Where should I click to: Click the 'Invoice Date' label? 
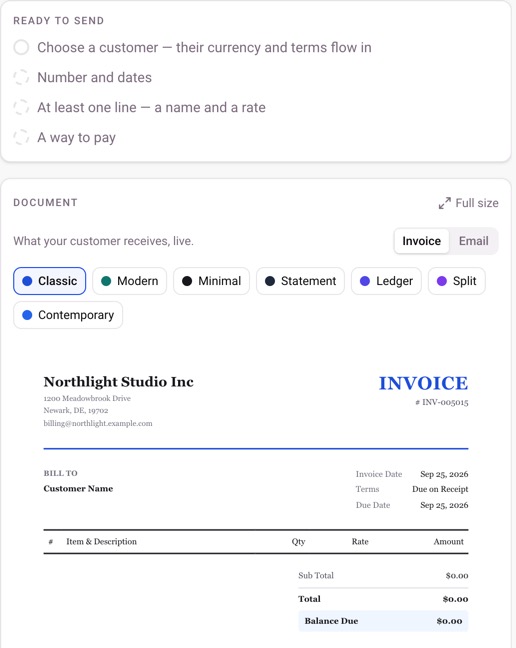(379, 474)
